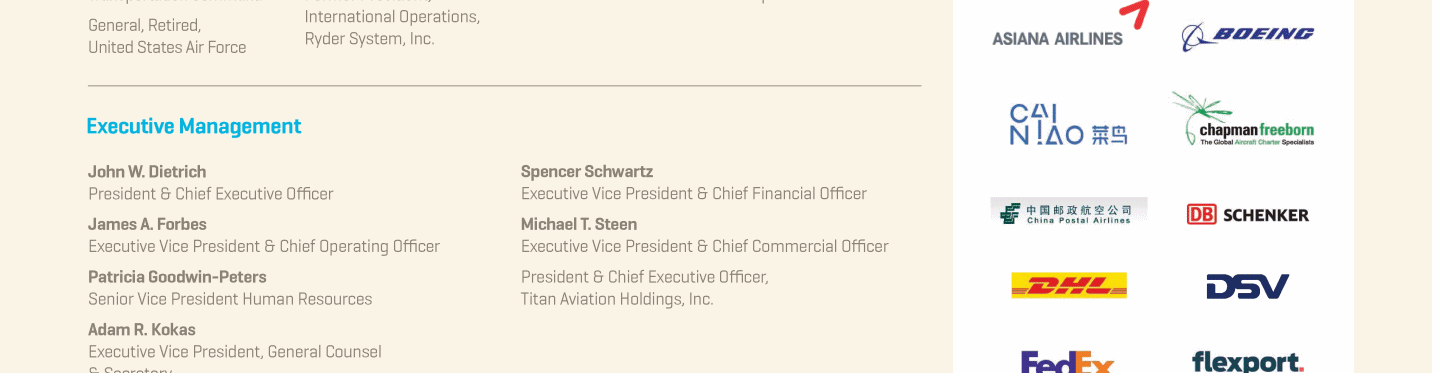Click the Titan Aviation Holdings, Inc. text
The image size is (1440, 373).
617,299
